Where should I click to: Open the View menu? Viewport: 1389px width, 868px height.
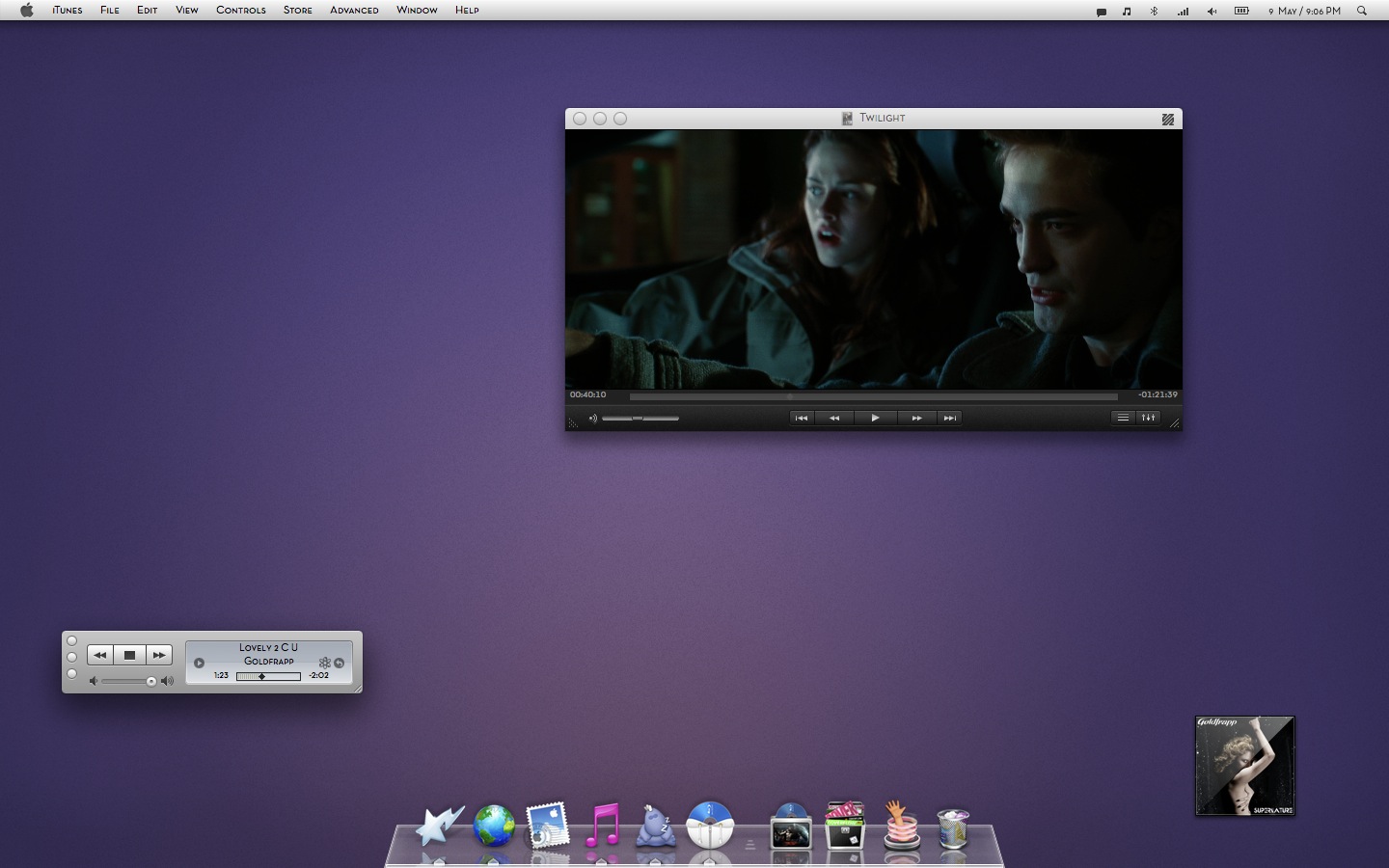[186, 11]
